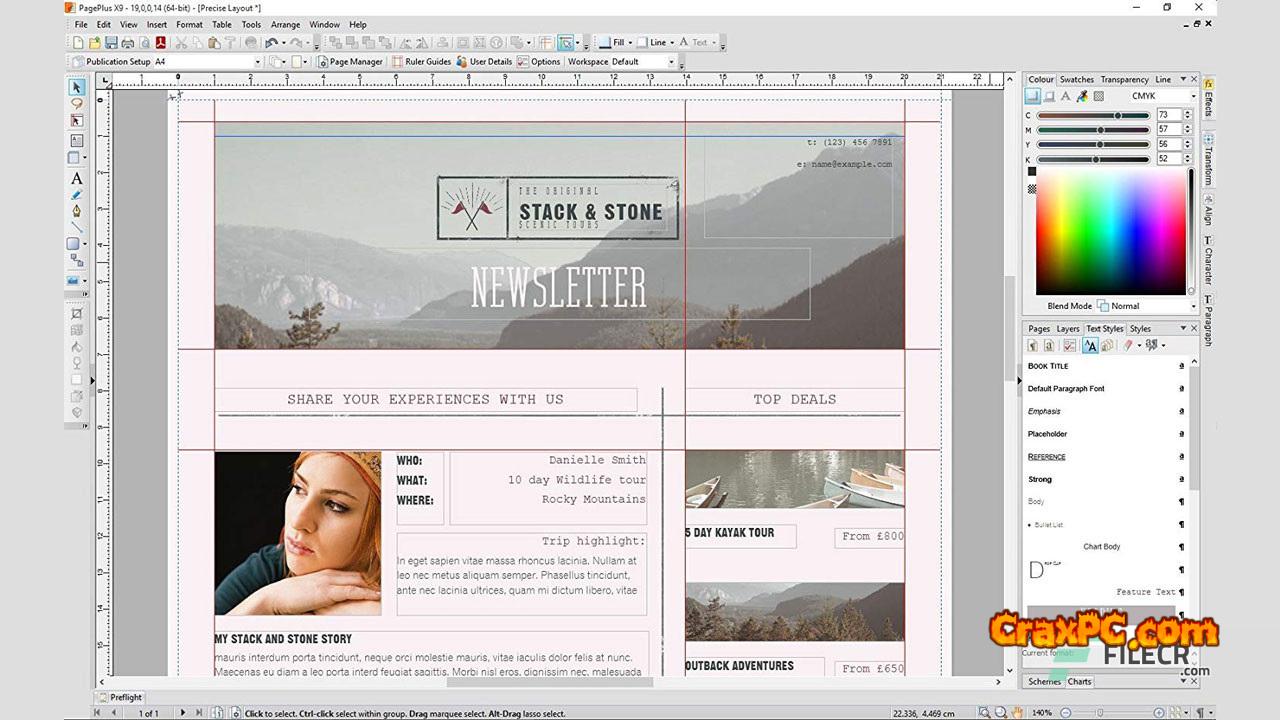Select the Pointer tool
This screenshot has width=1280, height=720.
(77, 88)
